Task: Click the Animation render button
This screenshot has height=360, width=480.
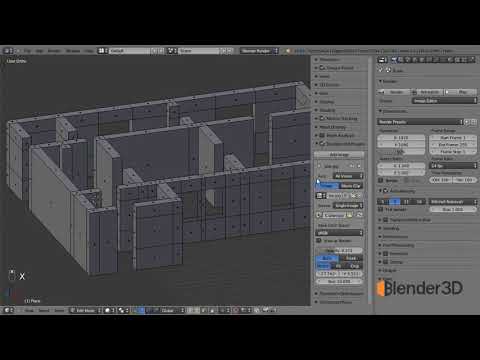Action: [x=427, y=92]
